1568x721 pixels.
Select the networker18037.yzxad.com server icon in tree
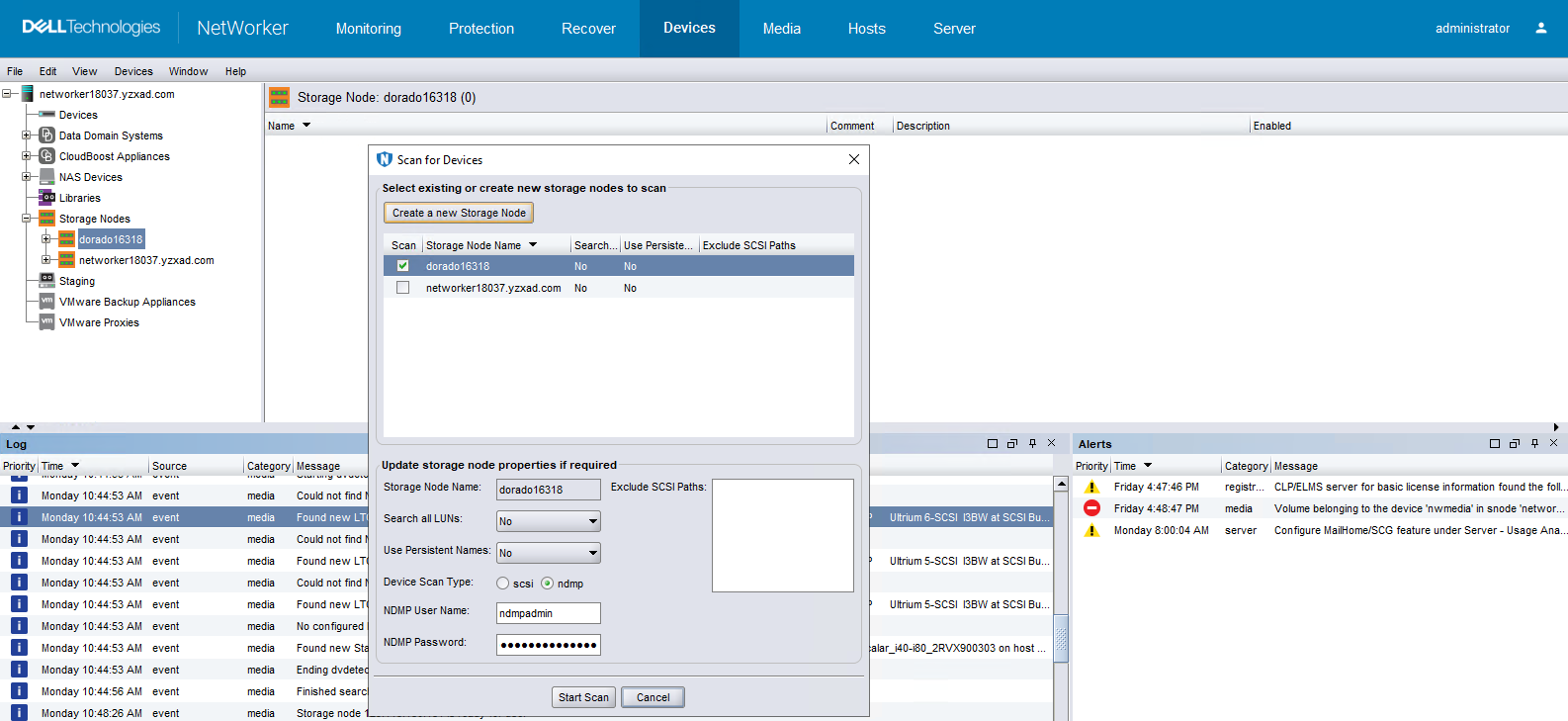pyautogui.click(x=28, y=94)
